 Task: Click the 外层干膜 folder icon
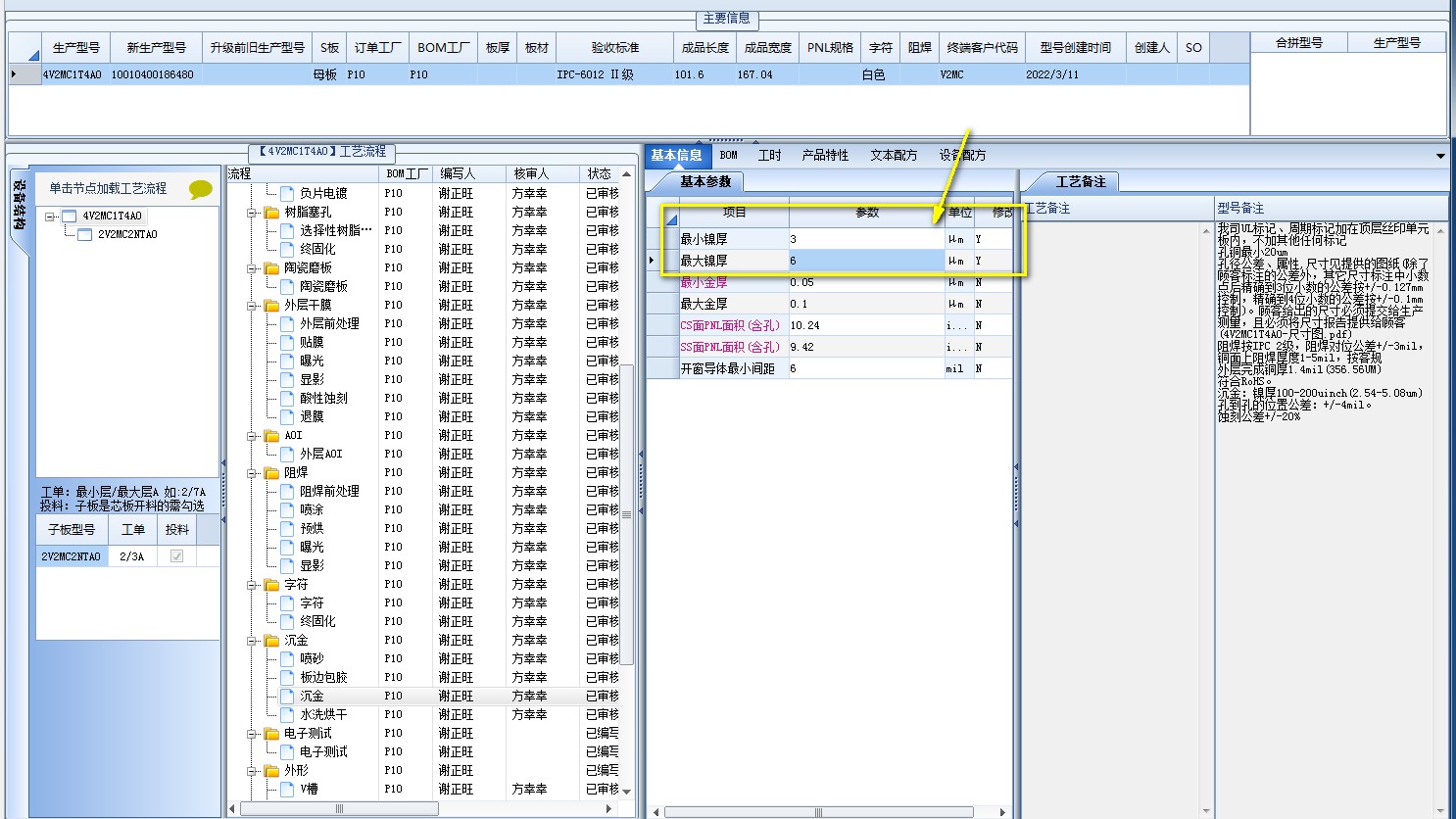tap(271, 305)
